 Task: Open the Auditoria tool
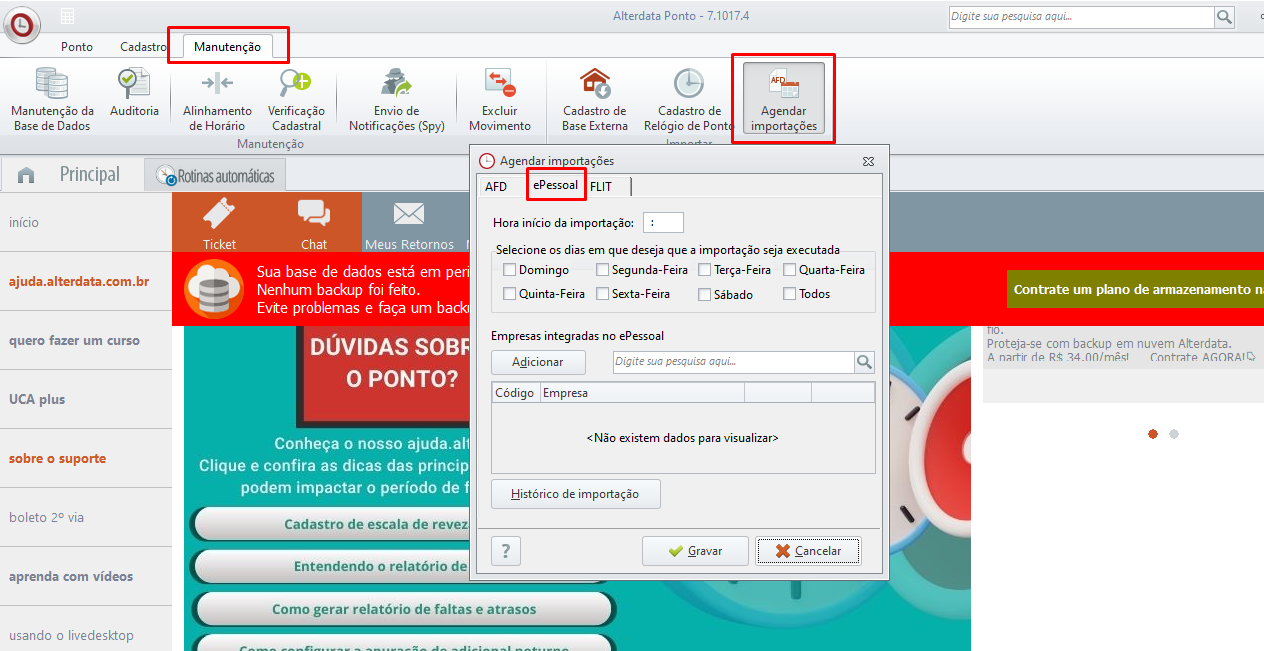point(134,93)
